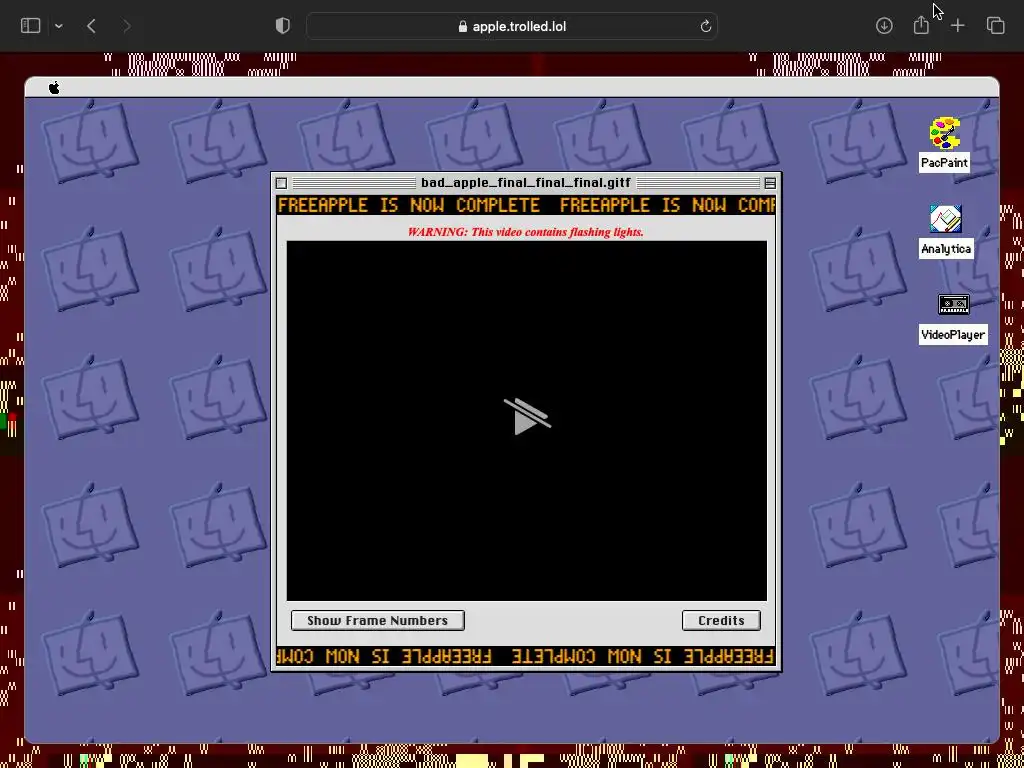Open the Share menu
1024x768 pixels.
coord(921,25)
